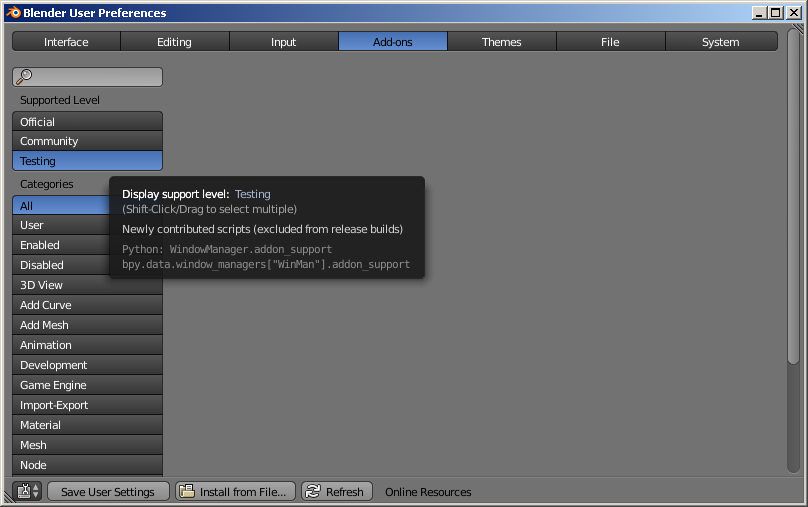Pick the Import-Export category

[87, 405]
